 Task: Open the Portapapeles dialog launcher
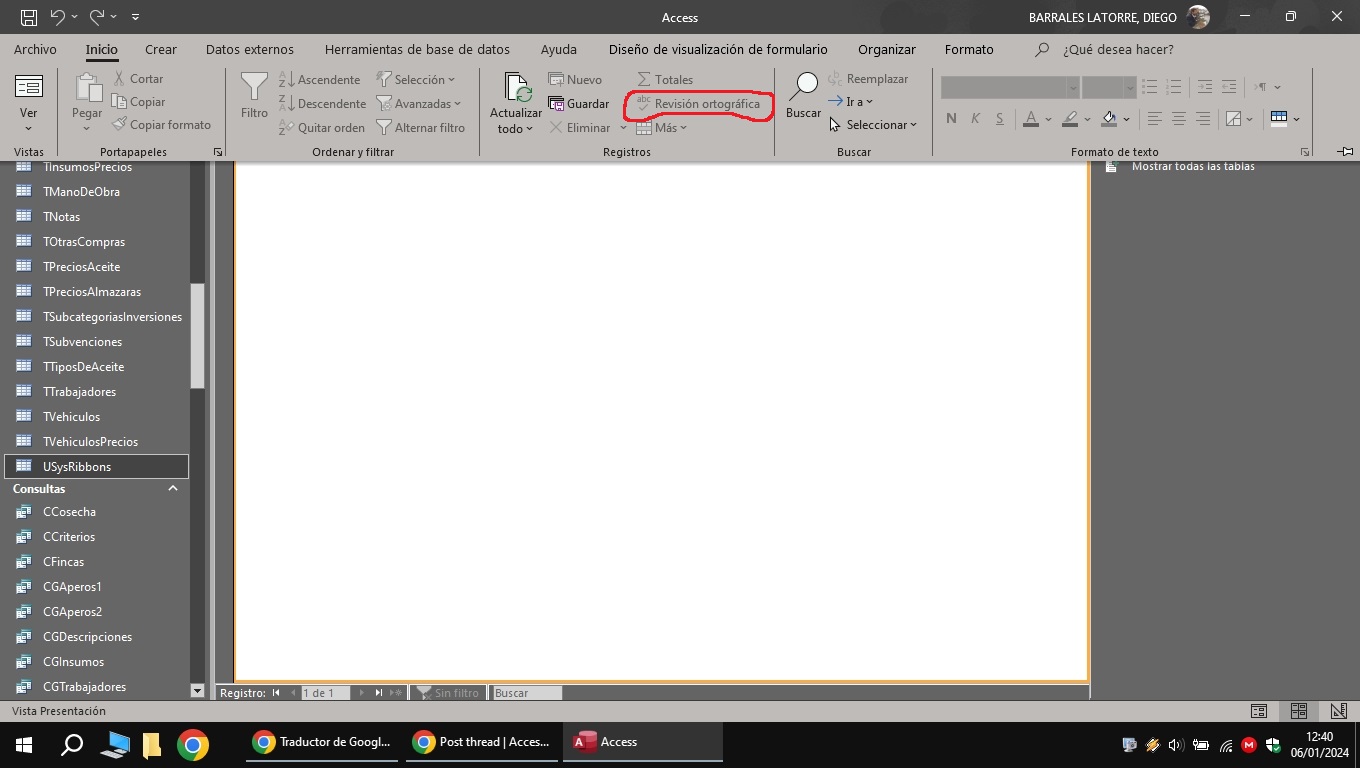[218, 152]
